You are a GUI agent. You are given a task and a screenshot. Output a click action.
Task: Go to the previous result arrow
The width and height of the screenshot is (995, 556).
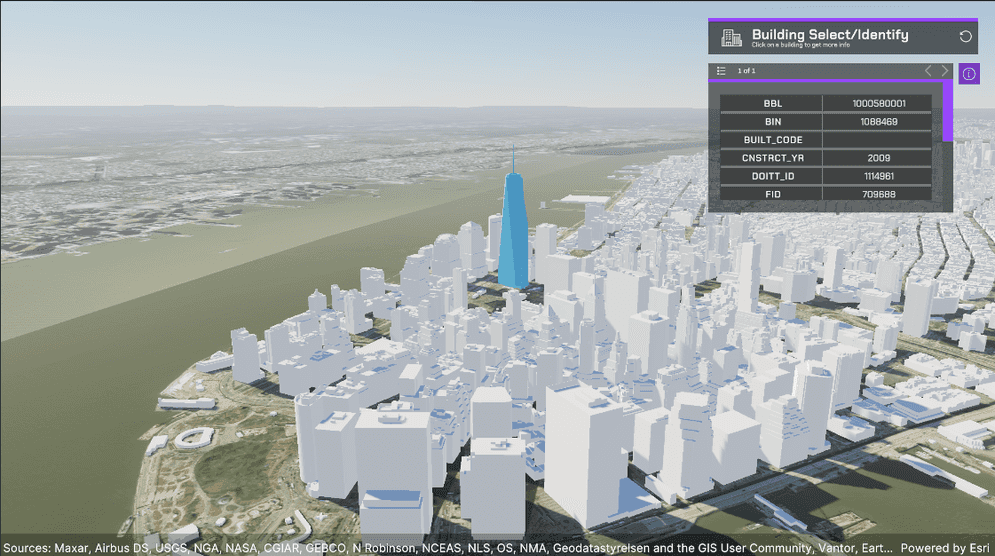pos(927,71)
